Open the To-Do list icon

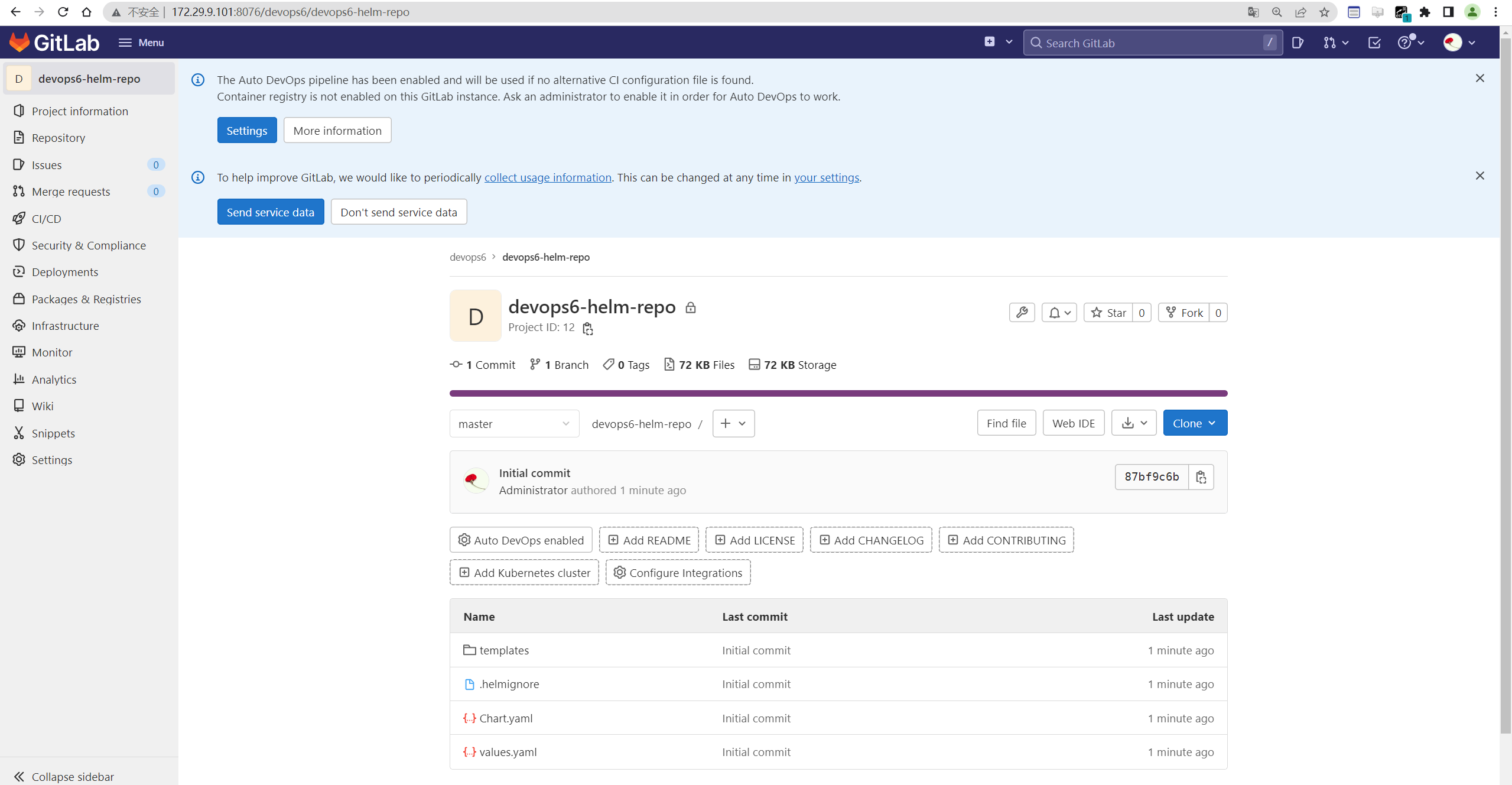click(1374, 43)
